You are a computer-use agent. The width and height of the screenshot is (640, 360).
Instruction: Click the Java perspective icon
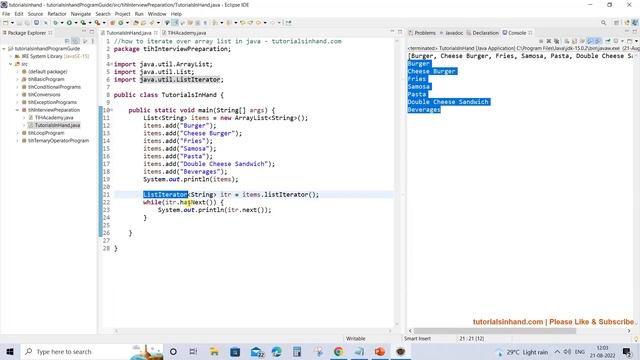pyautogui.click(x=635, y=23)
